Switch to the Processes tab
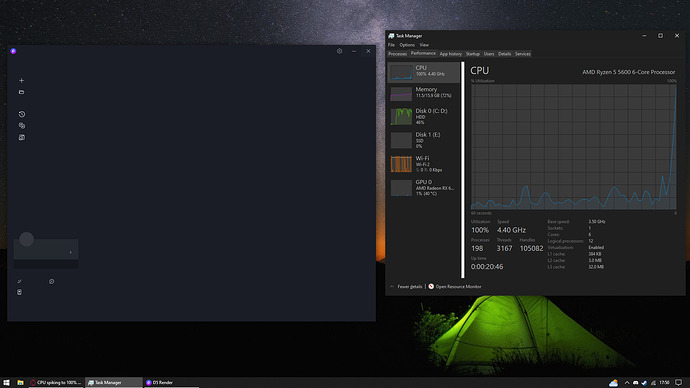Screen dimensions: 690x388 (397, 54)
